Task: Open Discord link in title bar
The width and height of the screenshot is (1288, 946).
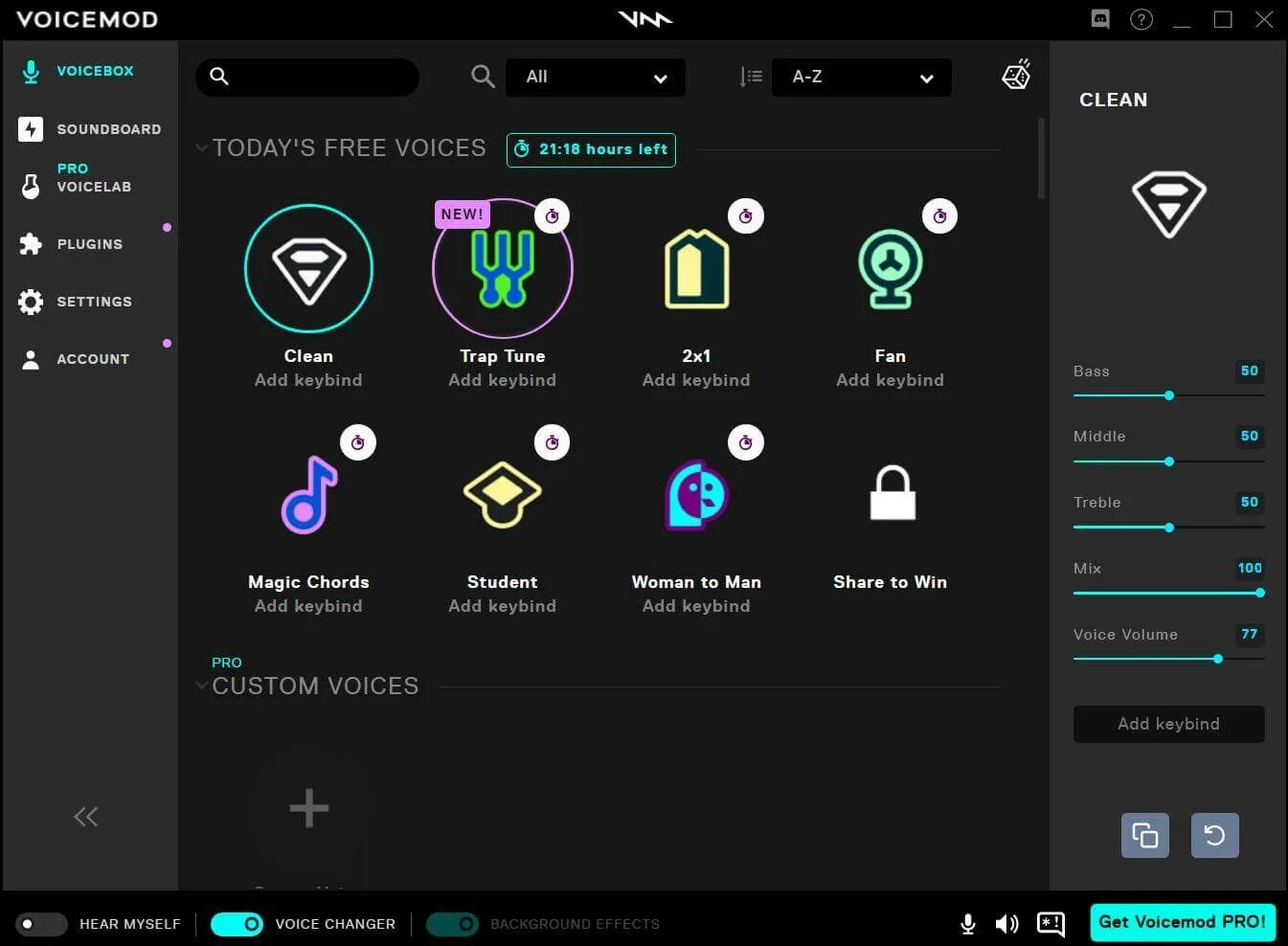Action: click(1100, 18)
